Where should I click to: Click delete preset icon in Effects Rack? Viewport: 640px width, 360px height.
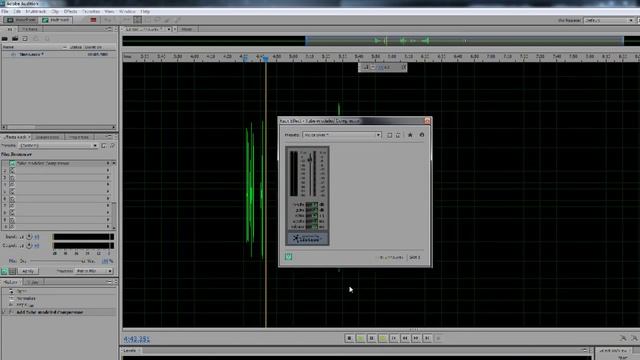(x=112, y=145)
